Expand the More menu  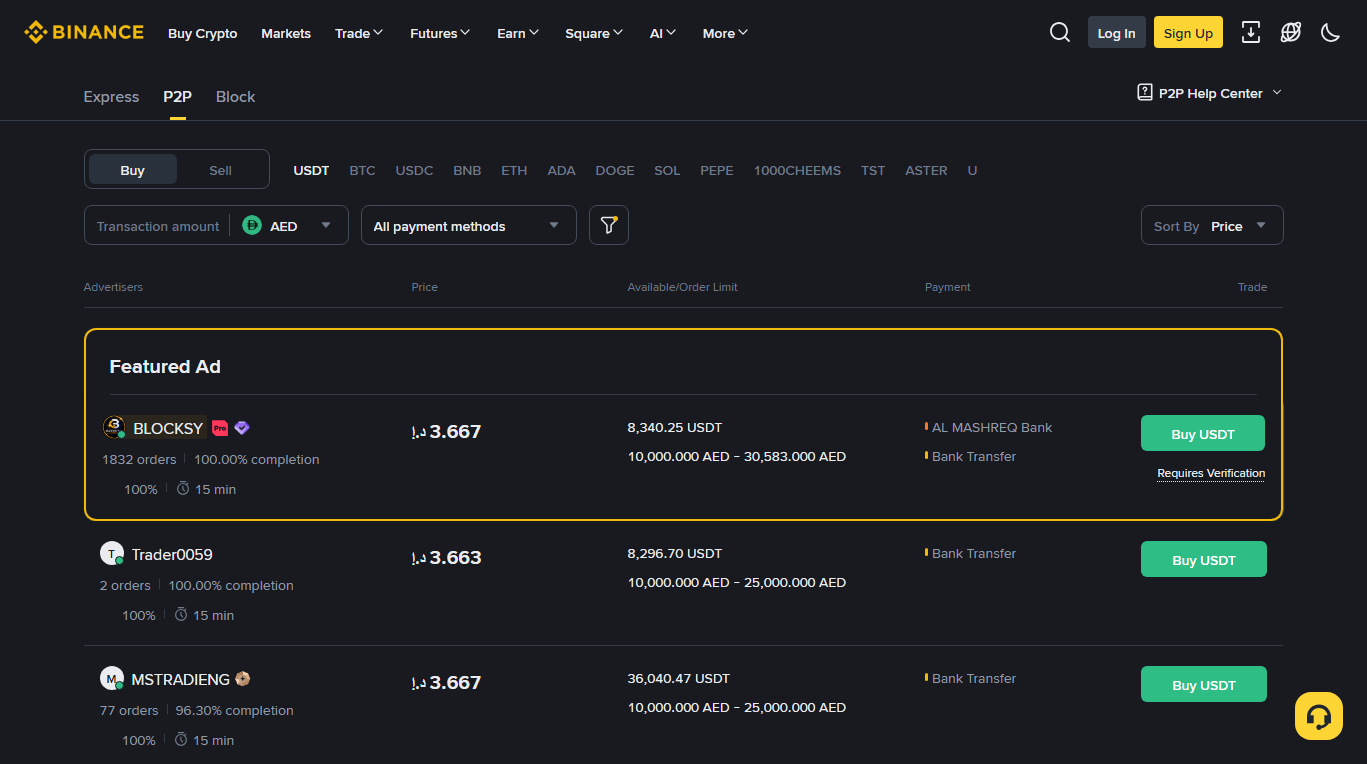point(725,33)
